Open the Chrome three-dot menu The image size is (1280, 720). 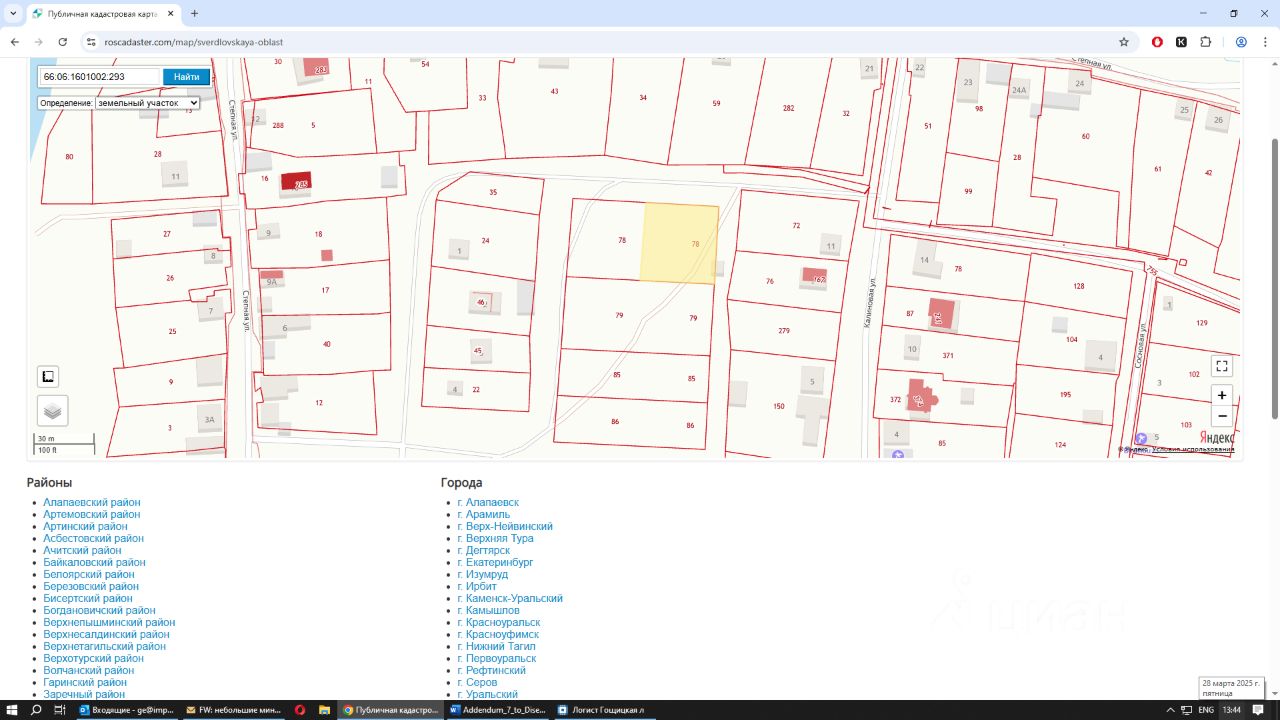click(x=1265, y=42)
